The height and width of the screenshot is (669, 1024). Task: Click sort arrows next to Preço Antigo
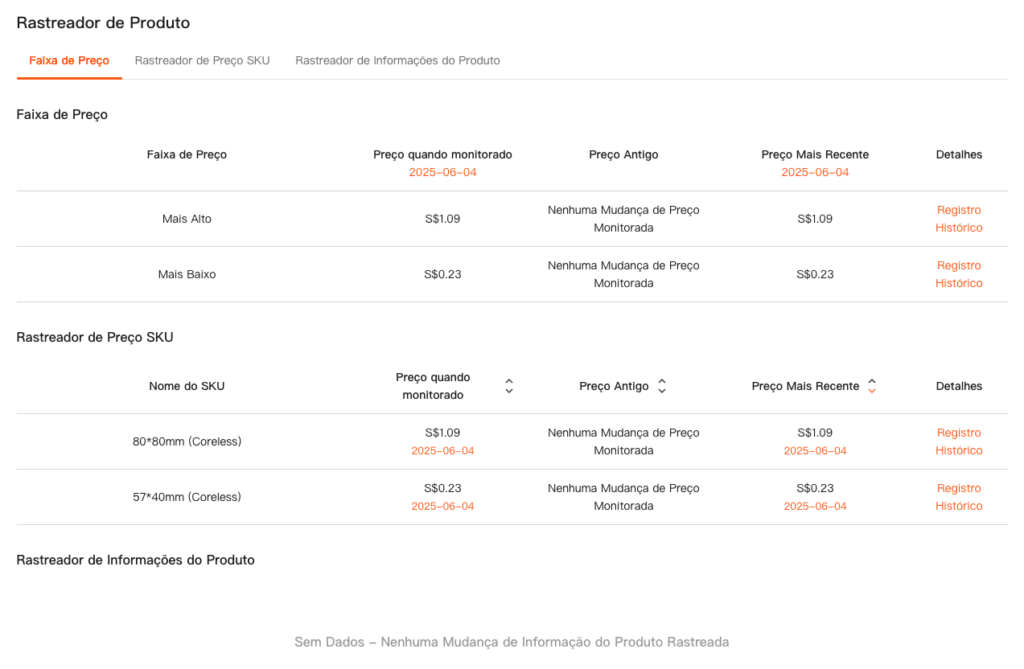coord(662,386)
